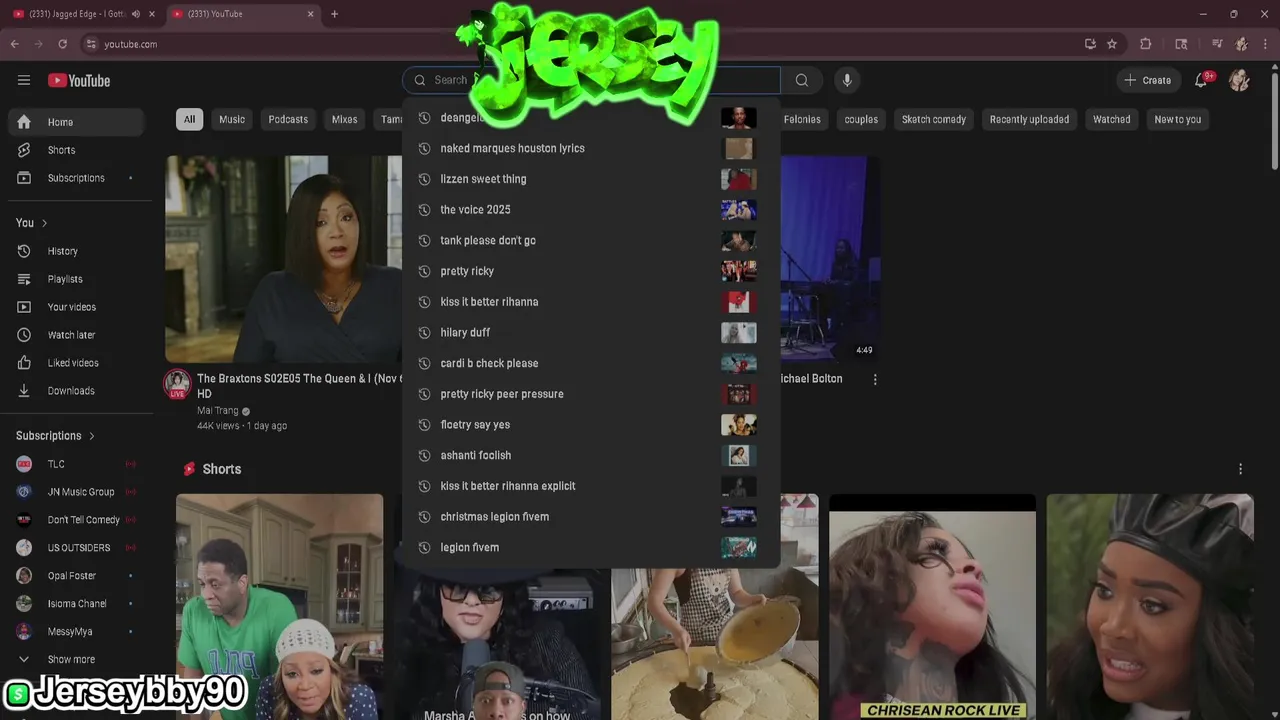Image resolution: width=1280 pixels, height=720 pixels.
Task: Choose suggestion 'christmas legion fivem'
Action: click(x=591, y=517)
